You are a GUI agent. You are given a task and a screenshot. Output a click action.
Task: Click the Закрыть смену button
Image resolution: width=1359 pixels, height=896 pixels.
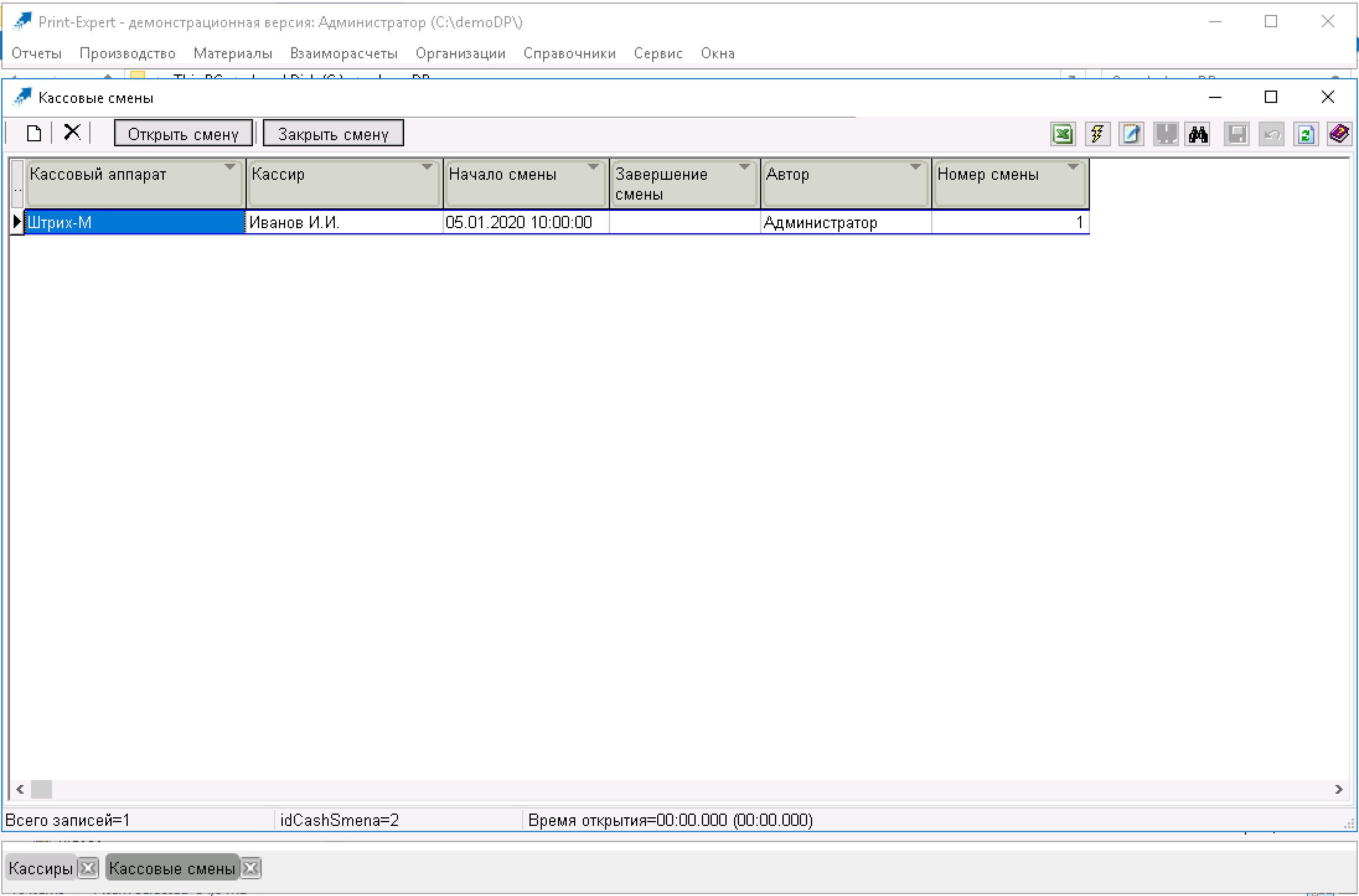click(x=334, y=133)
